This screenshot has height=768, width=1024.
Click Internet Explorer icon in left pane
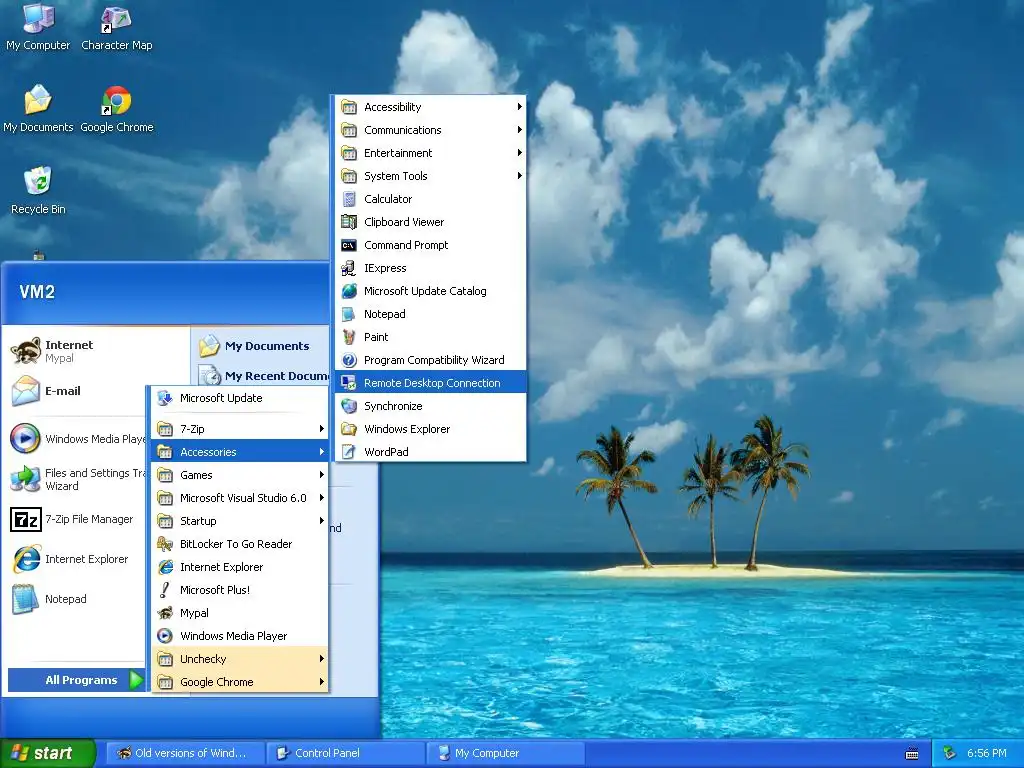[x=25, y=560]
